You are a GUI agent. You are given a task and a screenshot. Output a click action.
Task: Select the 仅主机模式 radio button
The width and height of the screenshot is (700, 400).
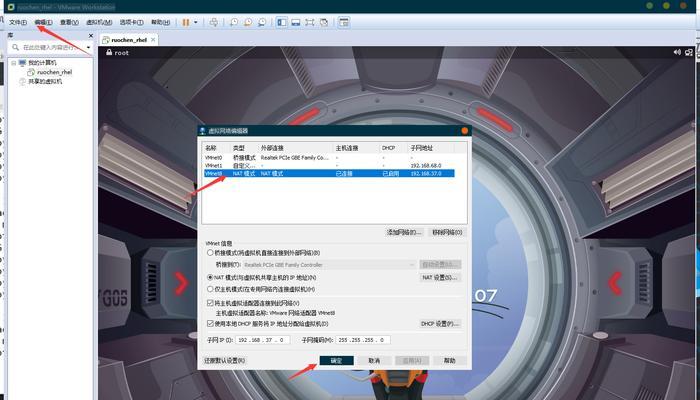point(210,289)
